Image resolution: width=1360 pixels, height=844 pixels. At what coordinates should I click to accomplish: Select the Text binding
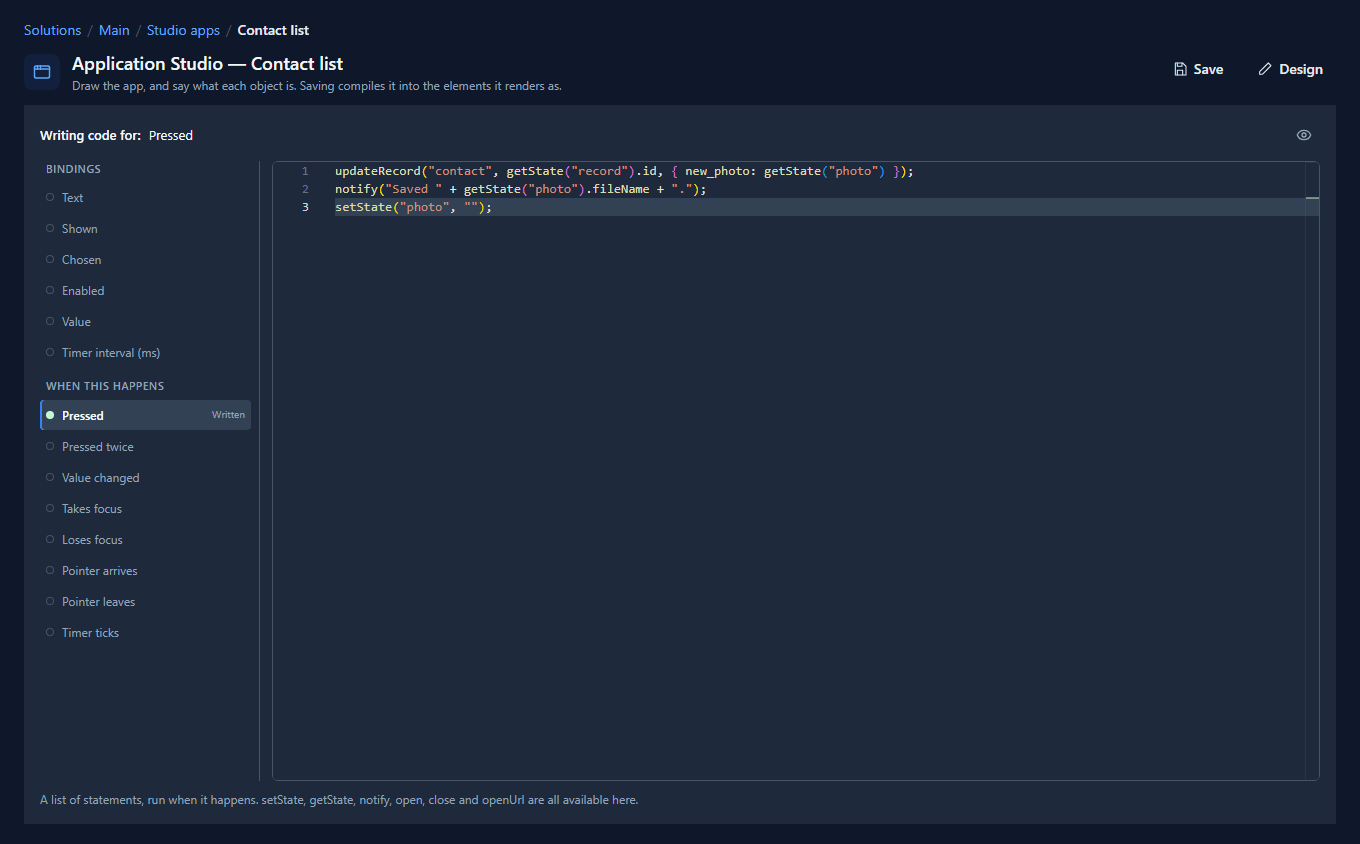(x=145, y=198)
